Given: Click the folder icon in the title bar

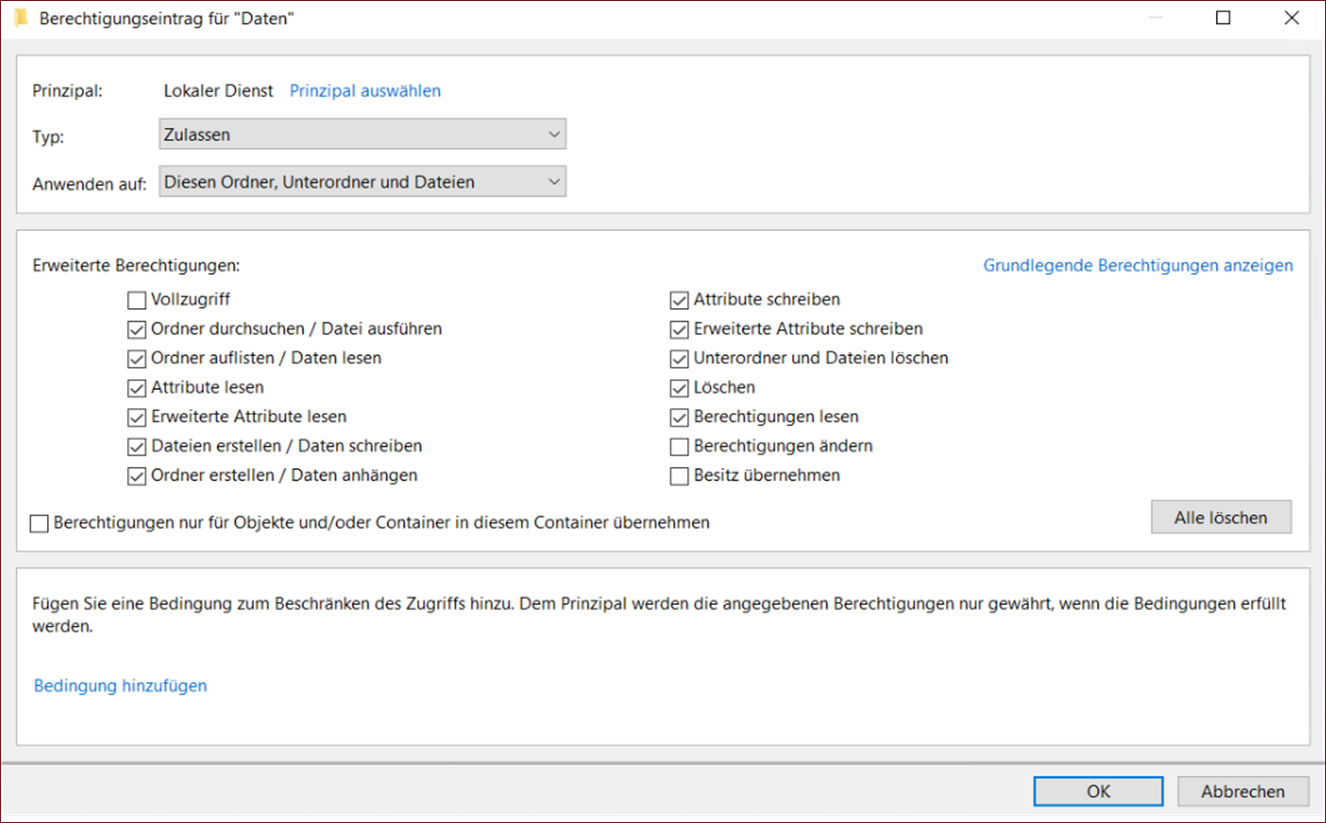Looking at the screenshot, I should click(x=21, y=19).
